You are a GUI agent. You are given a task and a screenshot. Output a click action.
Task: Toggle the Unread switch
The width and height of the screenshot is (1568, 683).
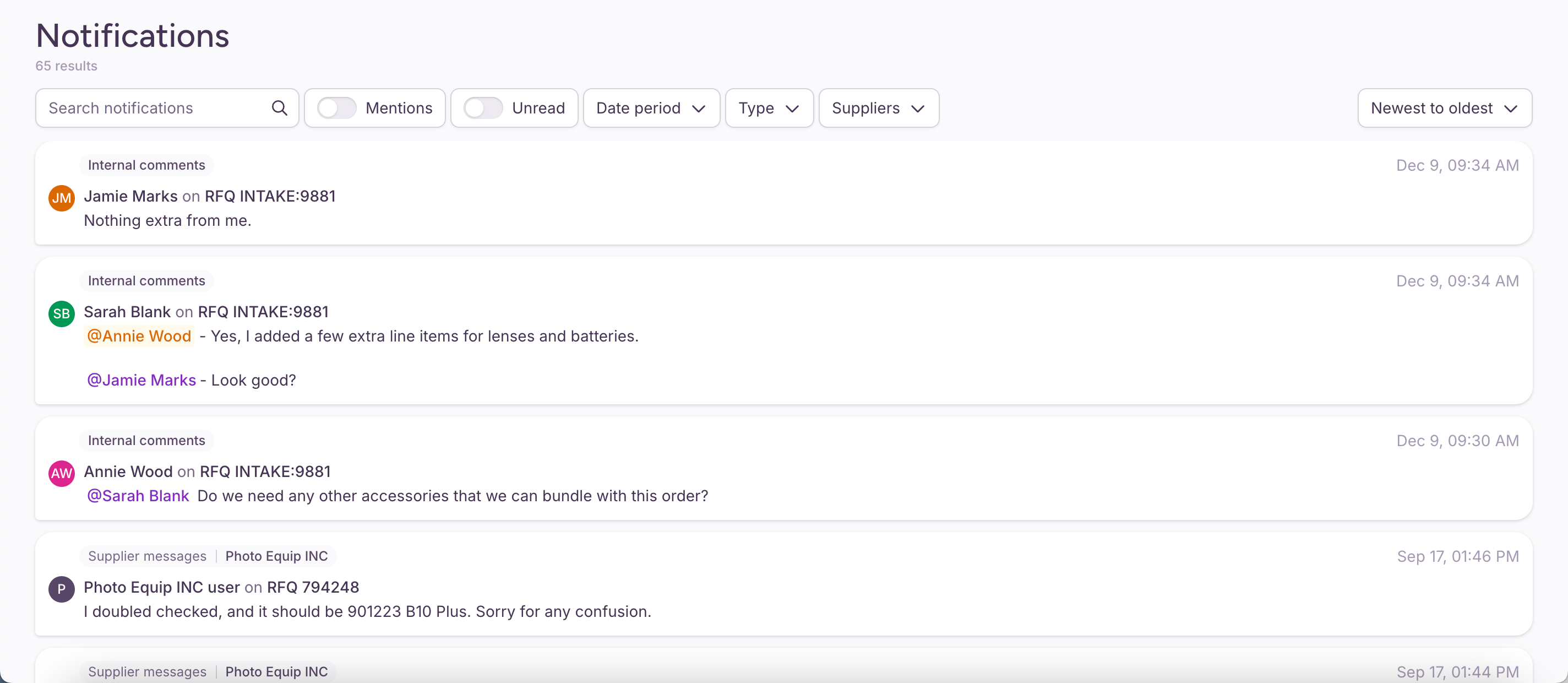tap(483, 109)
